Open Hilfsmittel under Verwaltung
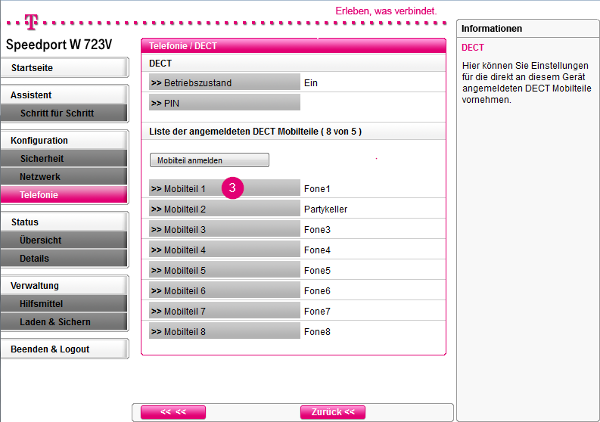Image resolution: width=600 pixels, height=422 pixels. [64, 303]
